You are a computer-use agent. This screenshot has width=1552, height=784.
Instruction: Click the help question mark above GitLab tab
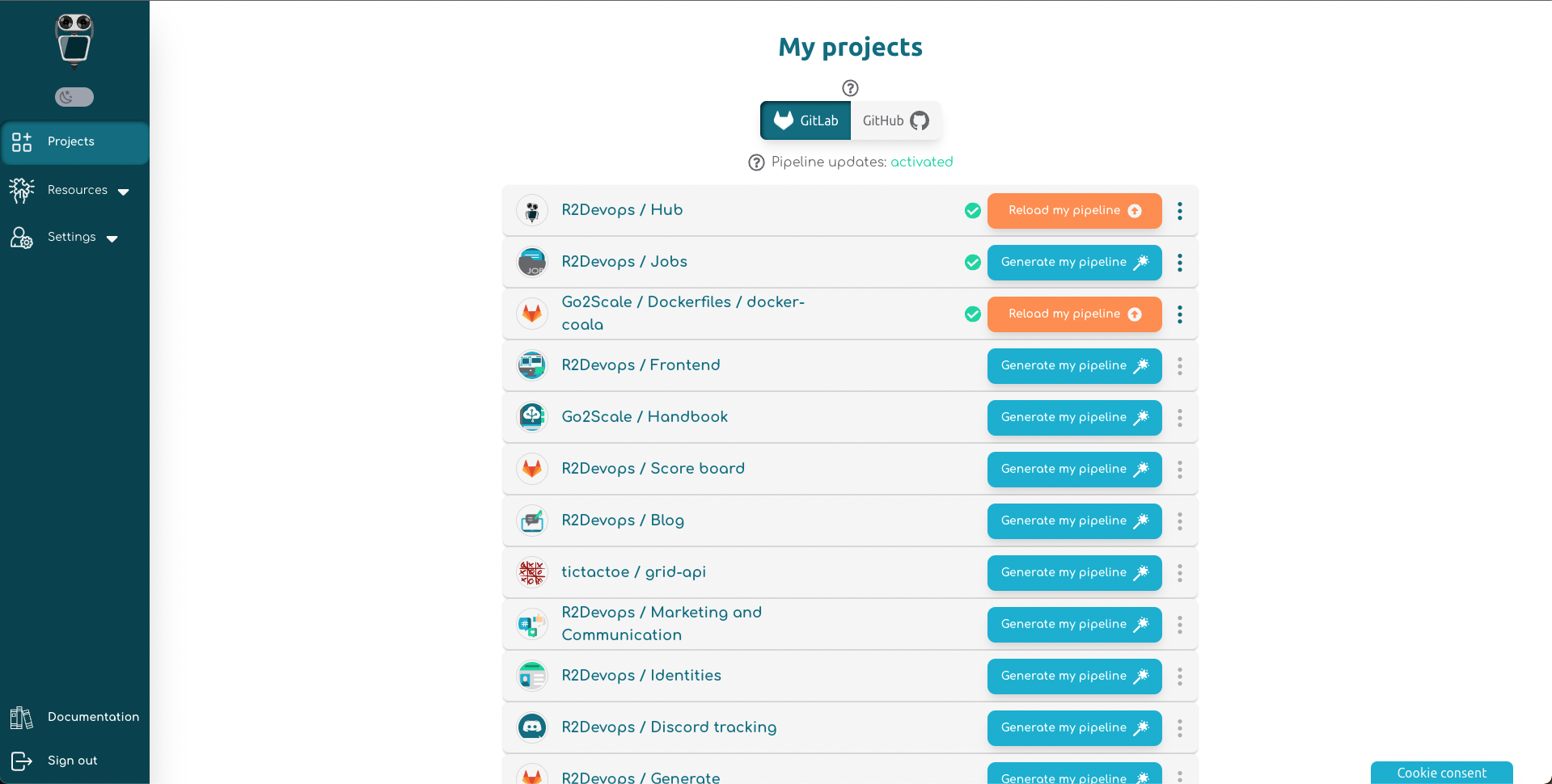[x=850, y=88]
